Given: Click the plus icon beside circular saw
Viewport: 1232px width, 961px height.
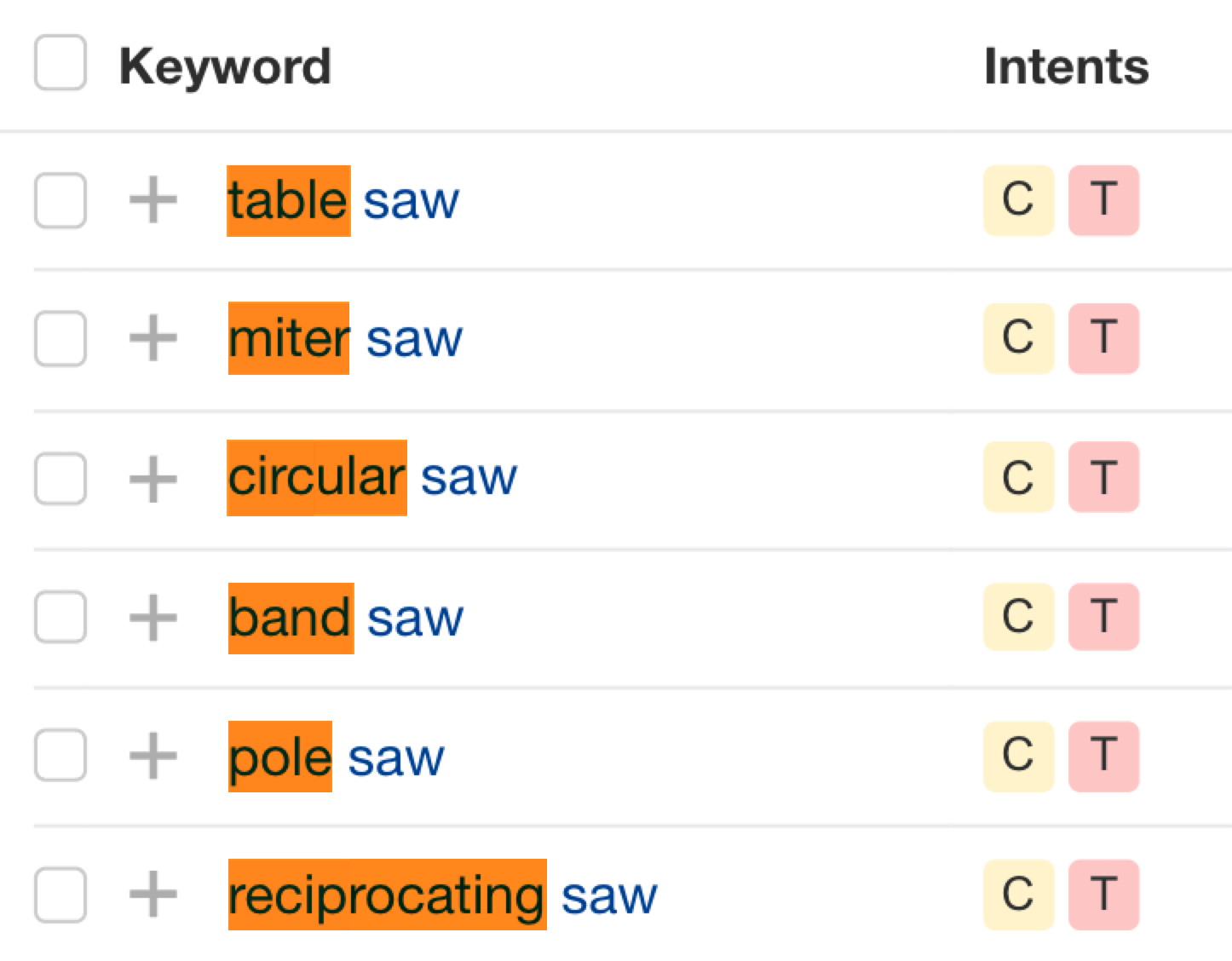Looking at the screenshot, I should click(154, 479).
